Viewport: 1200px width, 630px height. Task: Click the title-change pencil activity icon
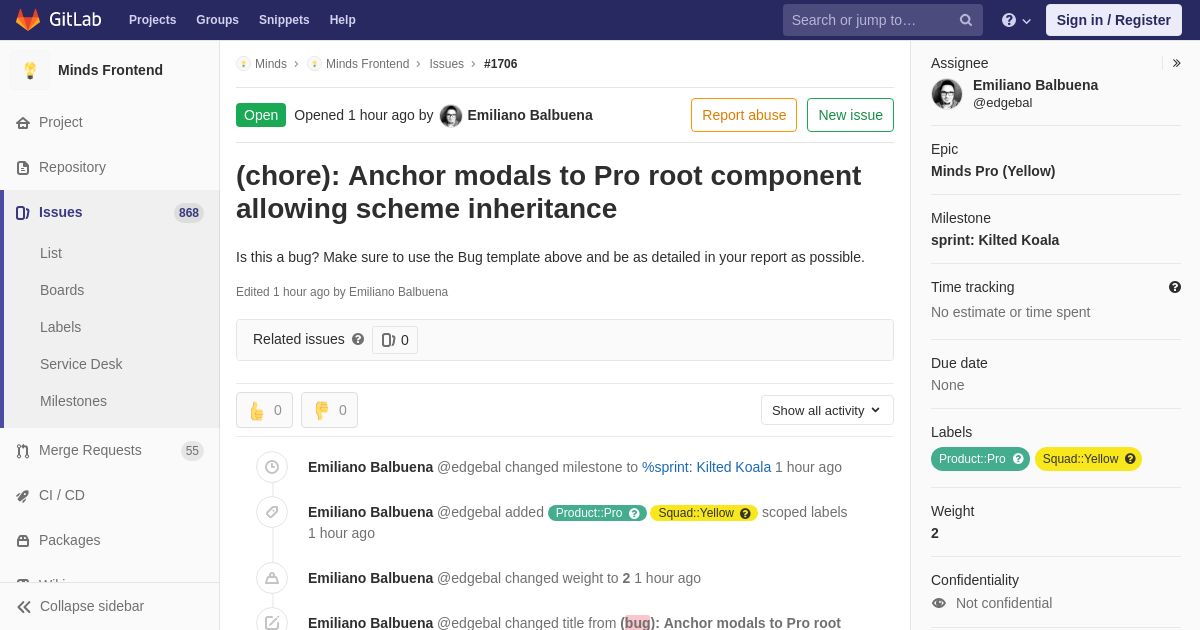pyautogui.click(x=272, y=622)
